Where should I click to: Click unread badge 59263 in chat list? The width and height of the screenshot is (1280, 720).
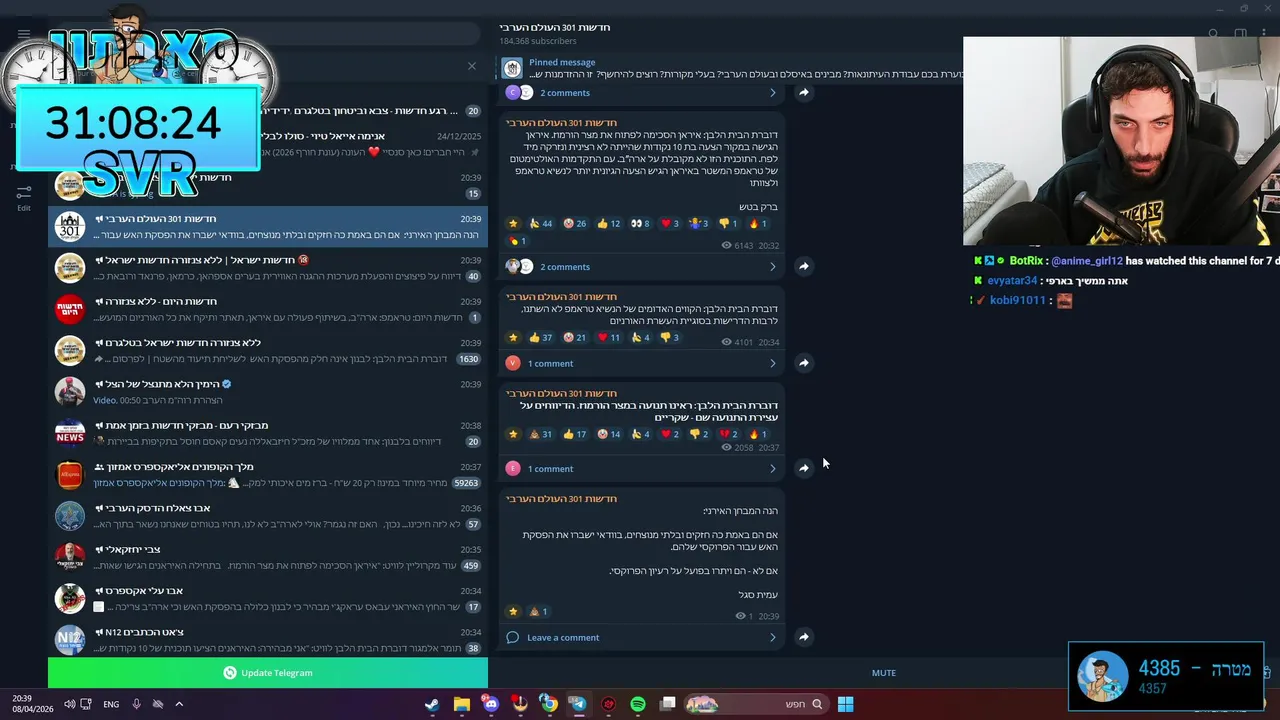(x=466, y=483)
